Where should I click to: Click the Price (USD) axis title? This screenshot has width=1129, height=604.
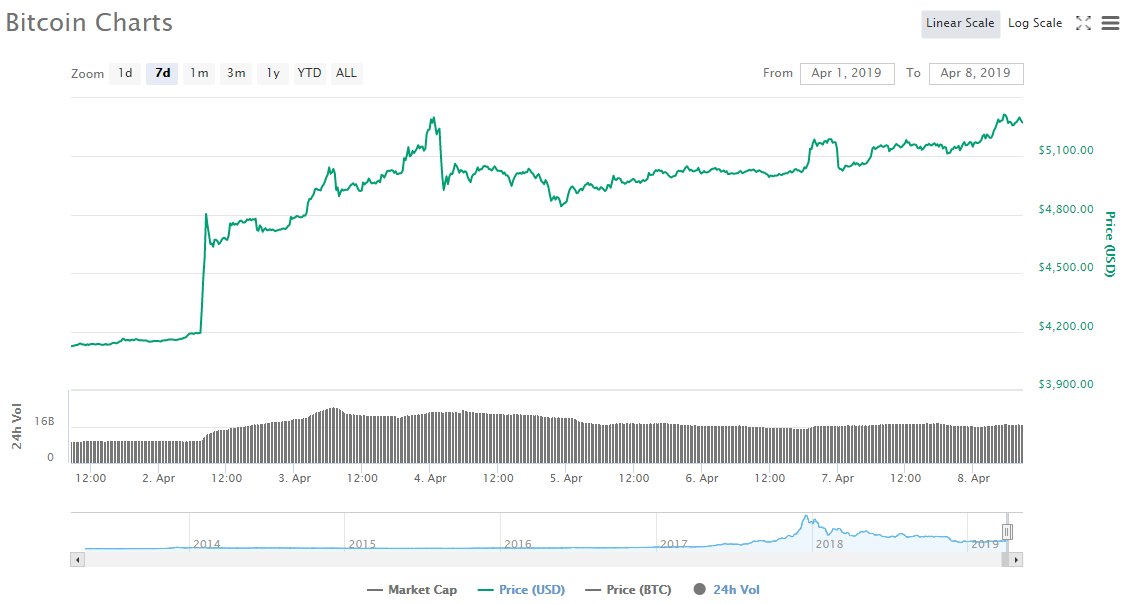1110,244
